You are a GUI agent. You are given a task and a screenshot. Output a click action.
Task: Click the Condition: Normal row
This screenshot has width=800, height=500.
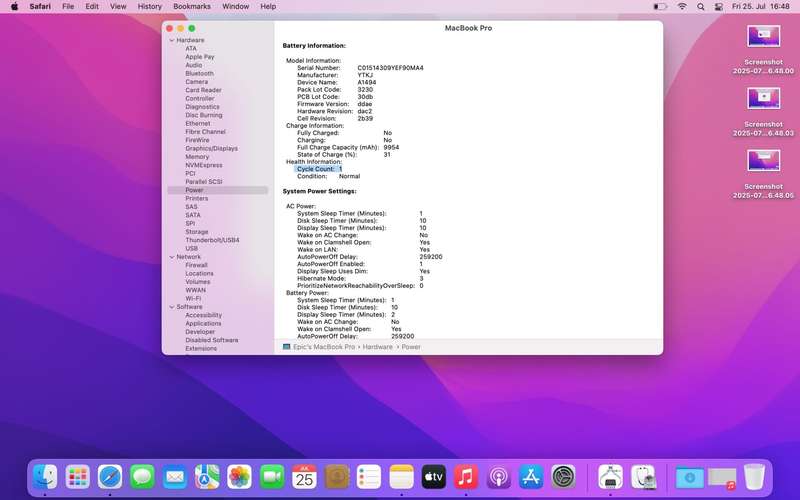[x=329, y=176]
